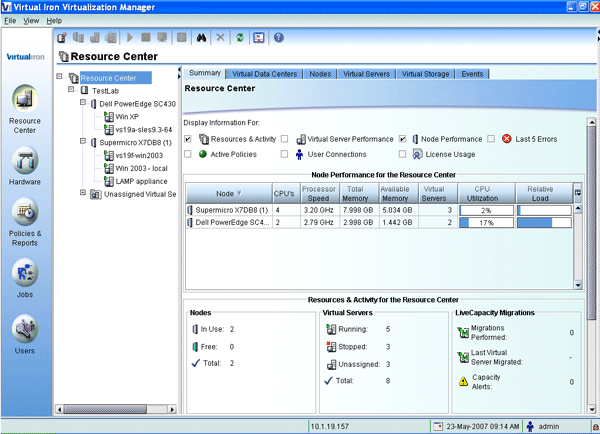Click the Last 5 Errors red icon
The height and width of the screenshot is (434, 600).
507,139
